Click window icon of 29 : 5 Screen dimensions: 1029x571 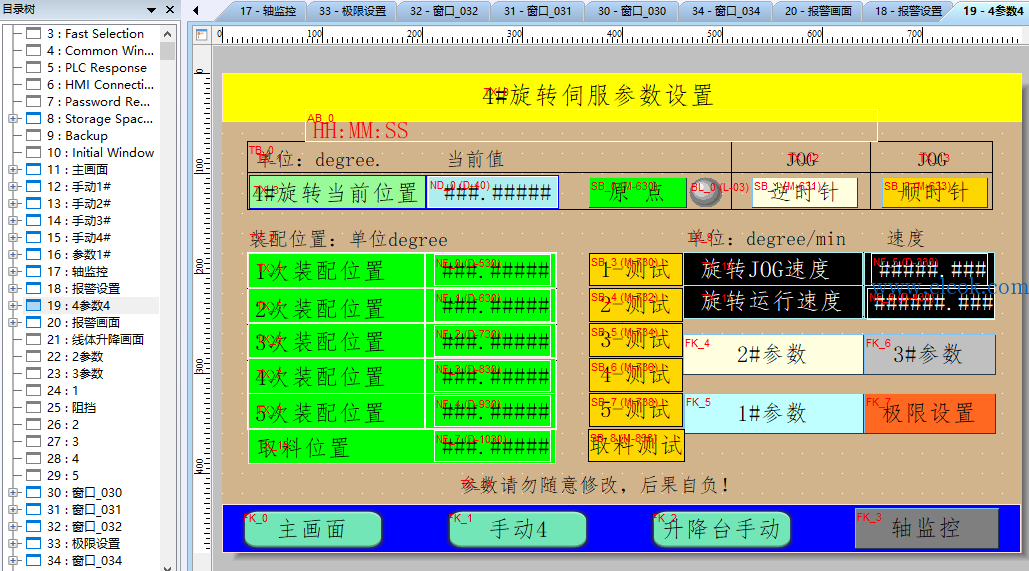click(x=33, y=476)
